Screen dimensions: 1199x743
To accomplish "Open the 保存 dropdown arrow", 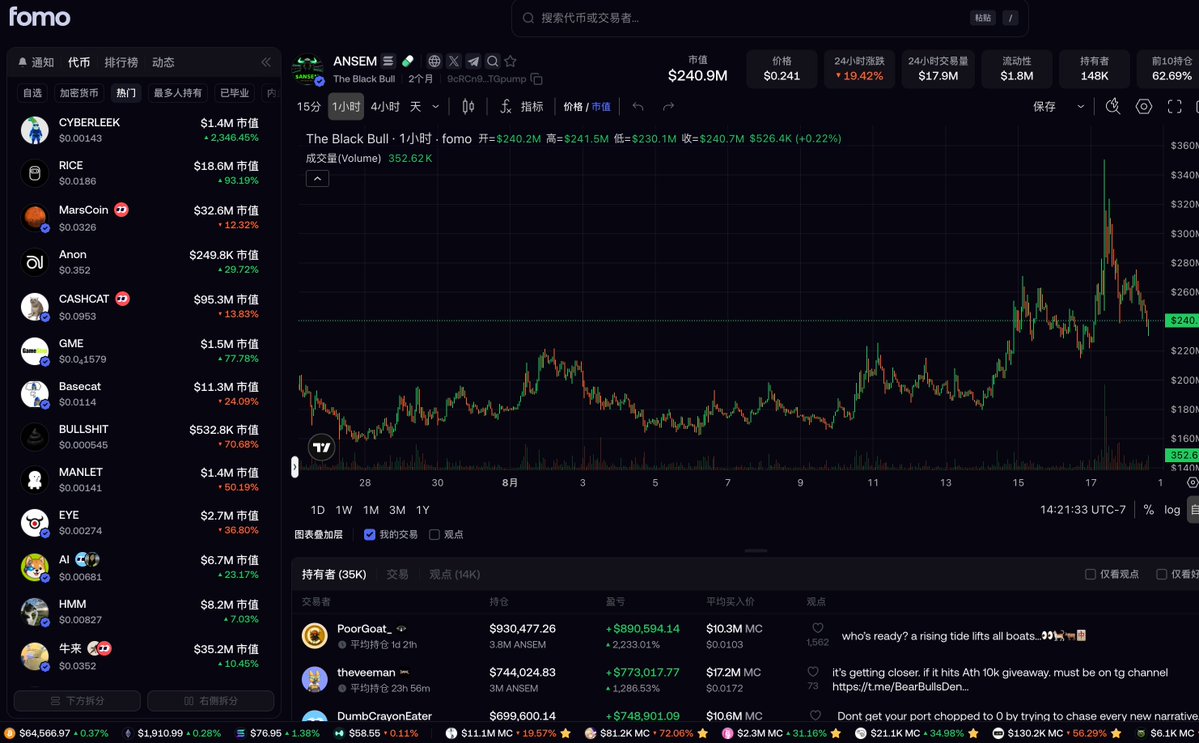I will pyautogui.click(x=1080, y=107).
